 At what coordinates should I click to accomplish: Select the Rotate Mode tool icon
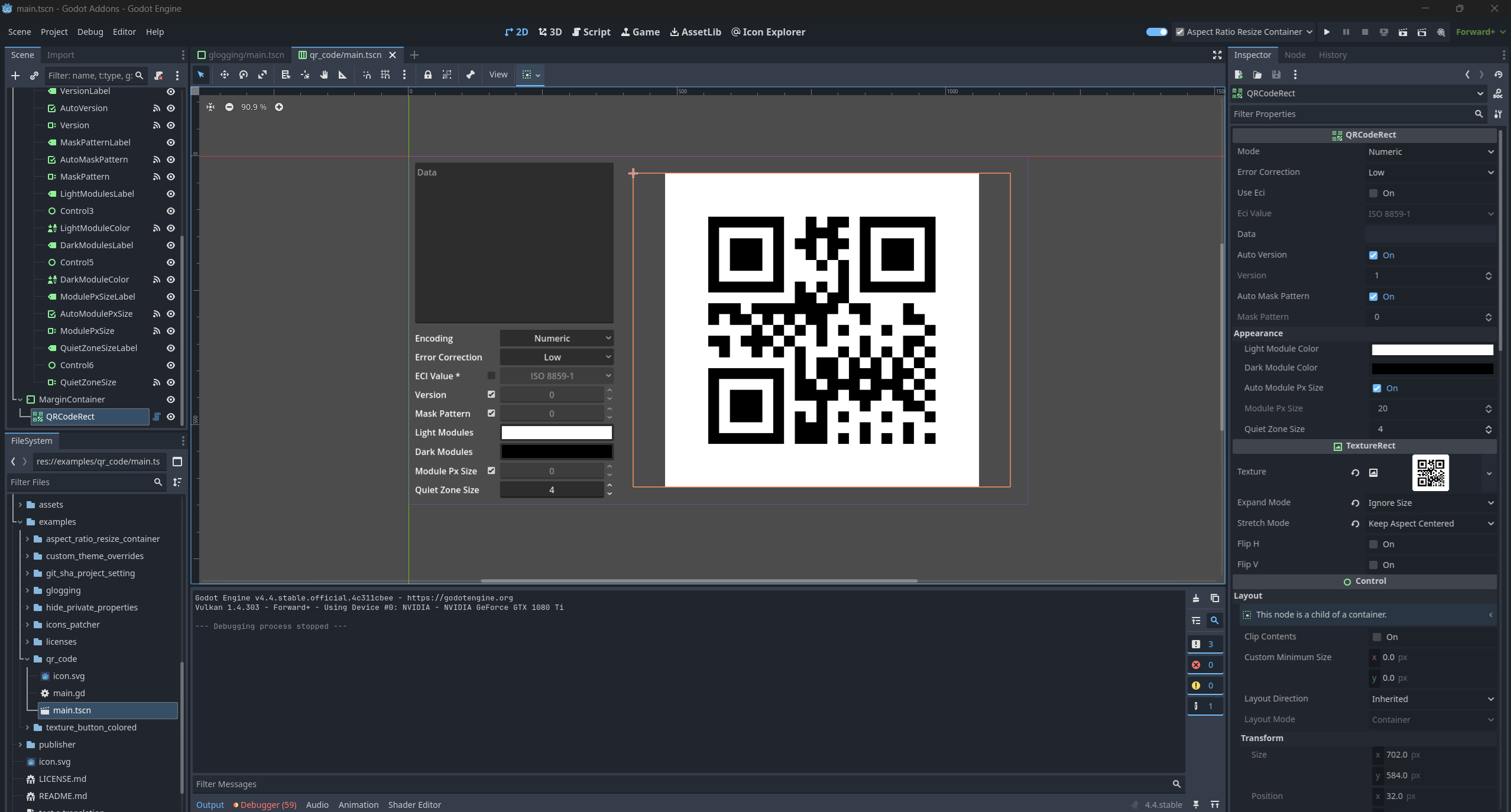(244, 74)
